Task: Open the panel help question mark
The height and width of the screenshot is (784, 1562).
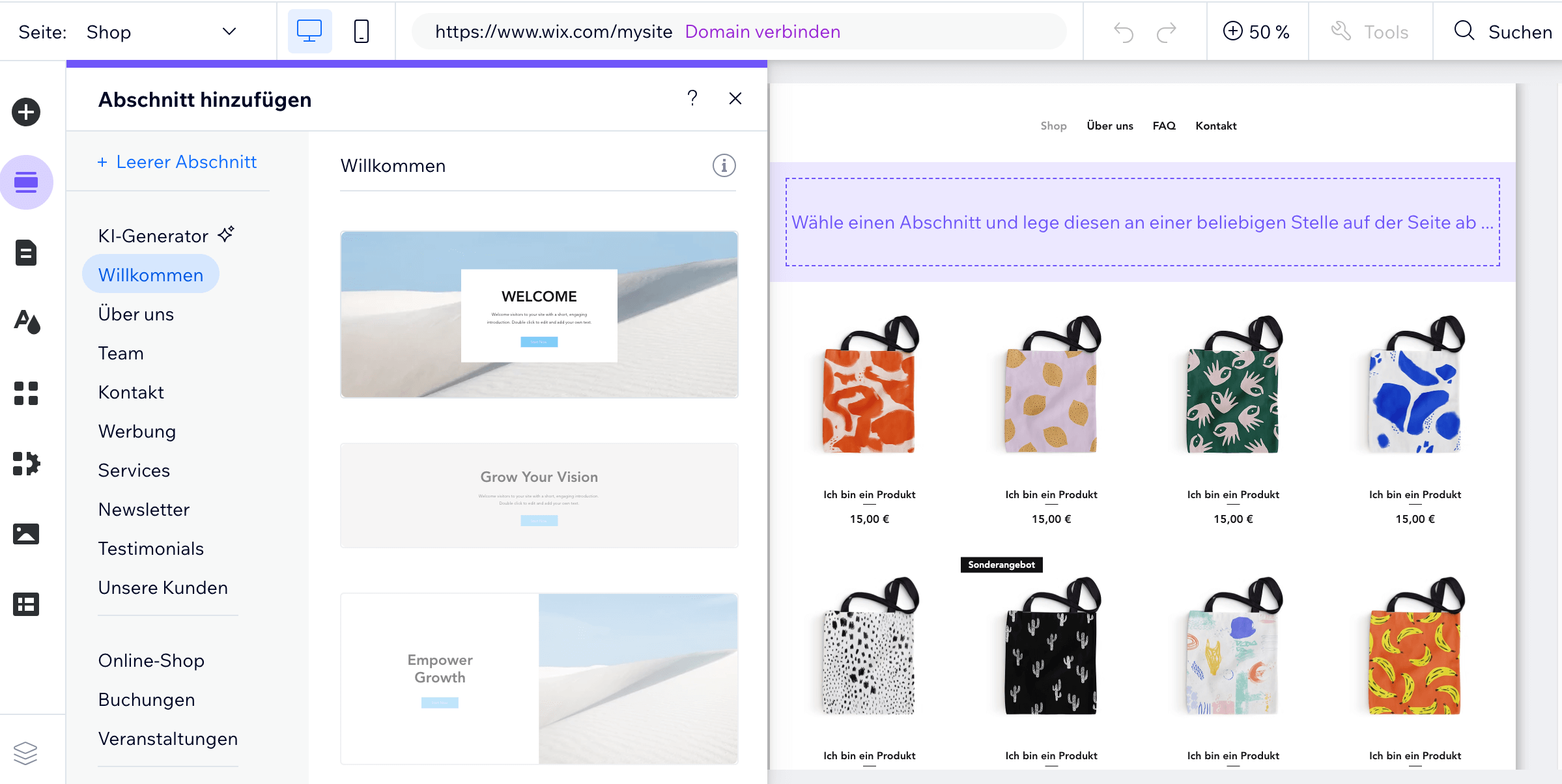Action: point(692,98)
